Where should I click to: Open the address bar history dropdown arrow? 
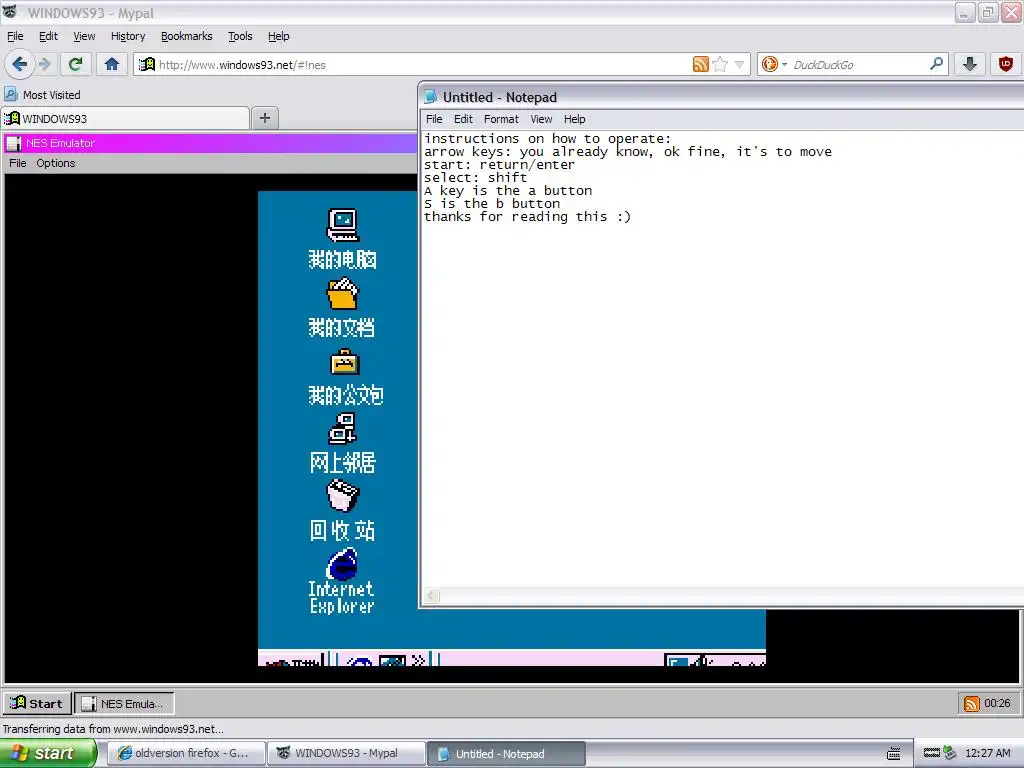(x=739, y=64)
